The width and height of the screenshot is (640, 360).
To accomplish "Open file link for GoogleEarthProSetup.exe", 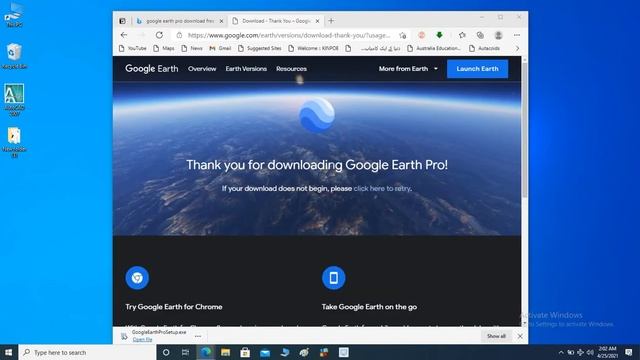I will [x=142, y=339].
